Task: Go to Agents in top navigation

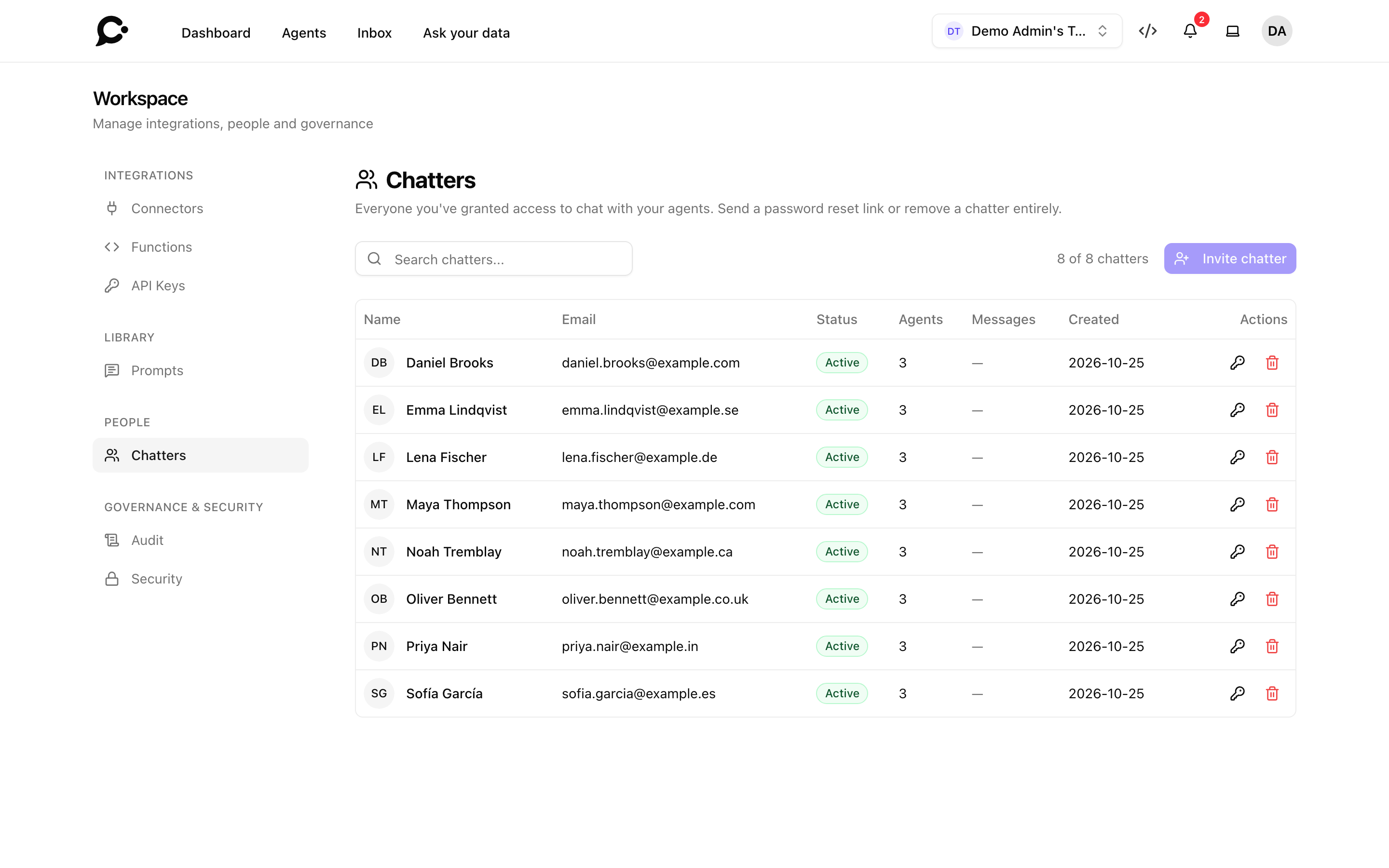Action: pyautogui.click(x=304, y=33)
